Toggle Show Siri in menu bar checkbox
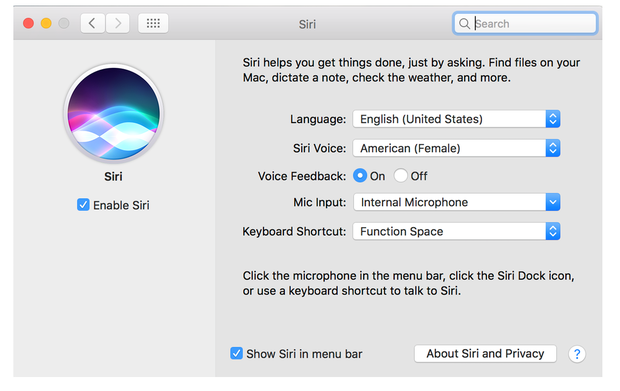The width and height of the screenshot is (620, 391). point(236,353)
